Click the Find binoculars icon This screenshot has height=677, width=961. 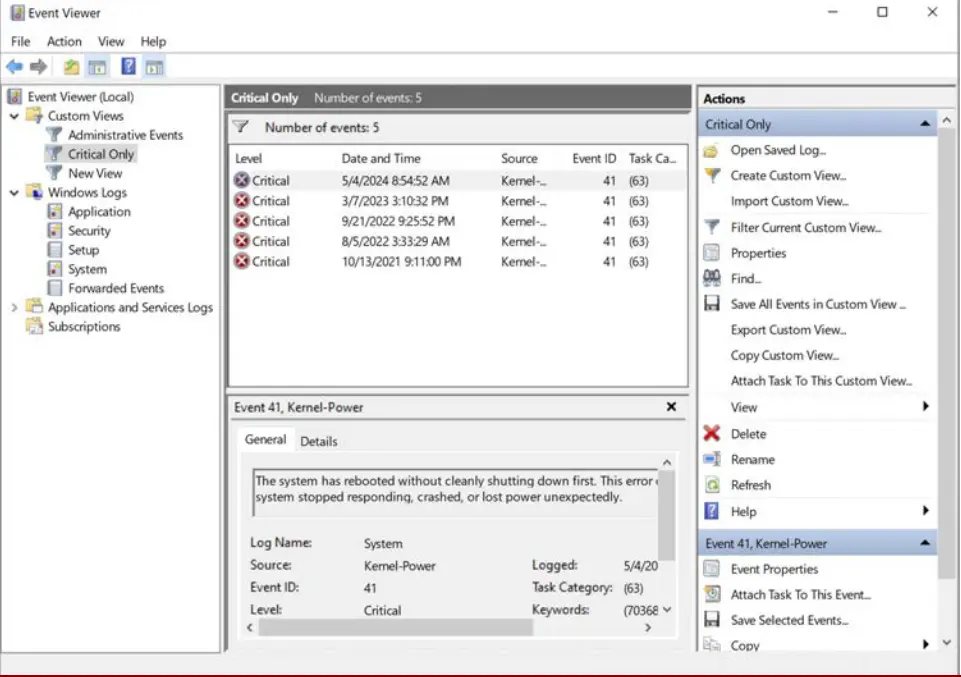pos(712,278)
